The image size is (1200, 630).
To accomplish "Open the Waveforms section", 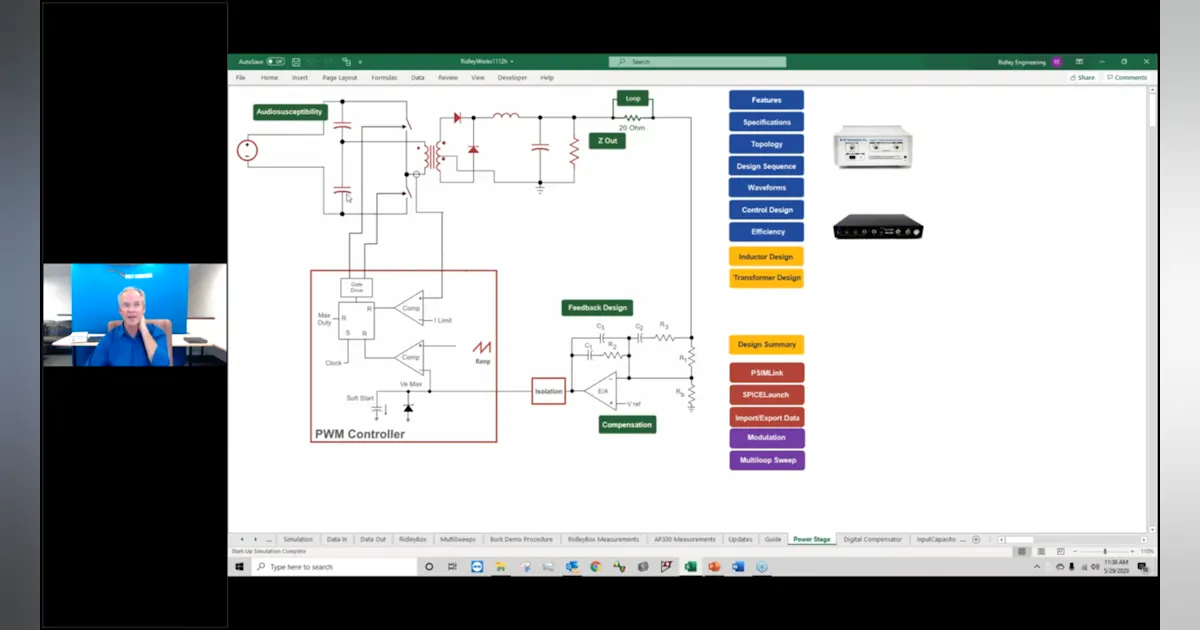I will click(766, 187).
